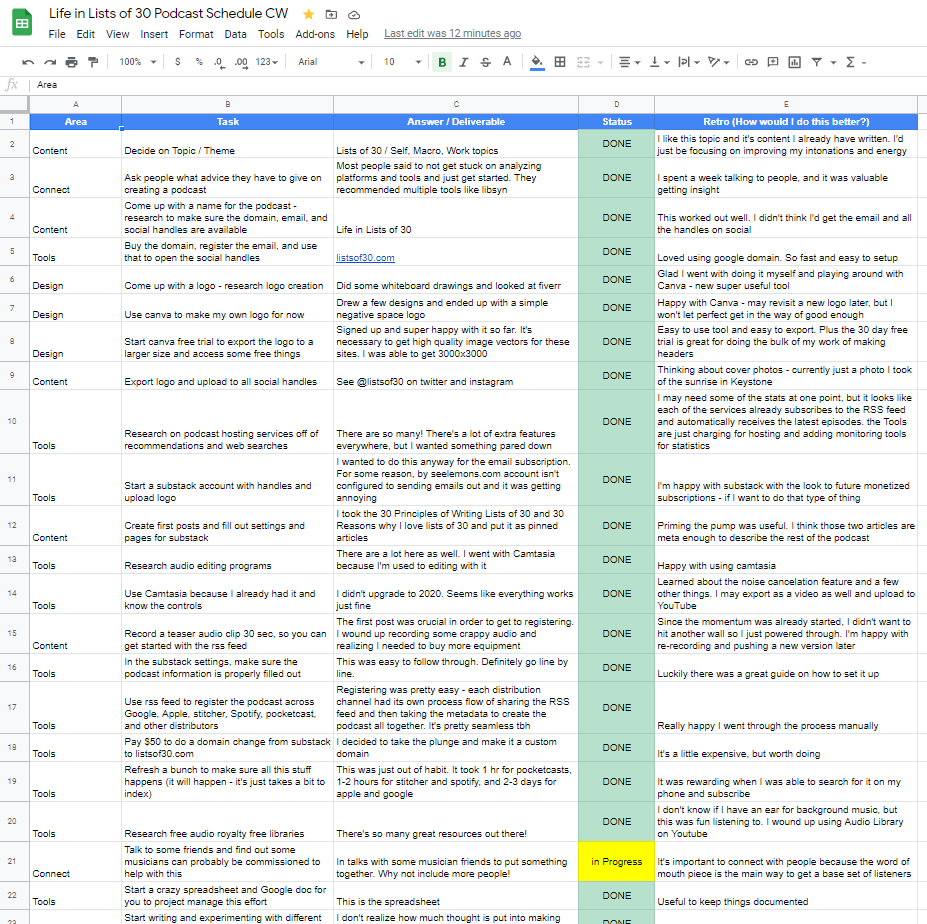Click the 'Status' header cell
The image size is (927, 924).
617,122
